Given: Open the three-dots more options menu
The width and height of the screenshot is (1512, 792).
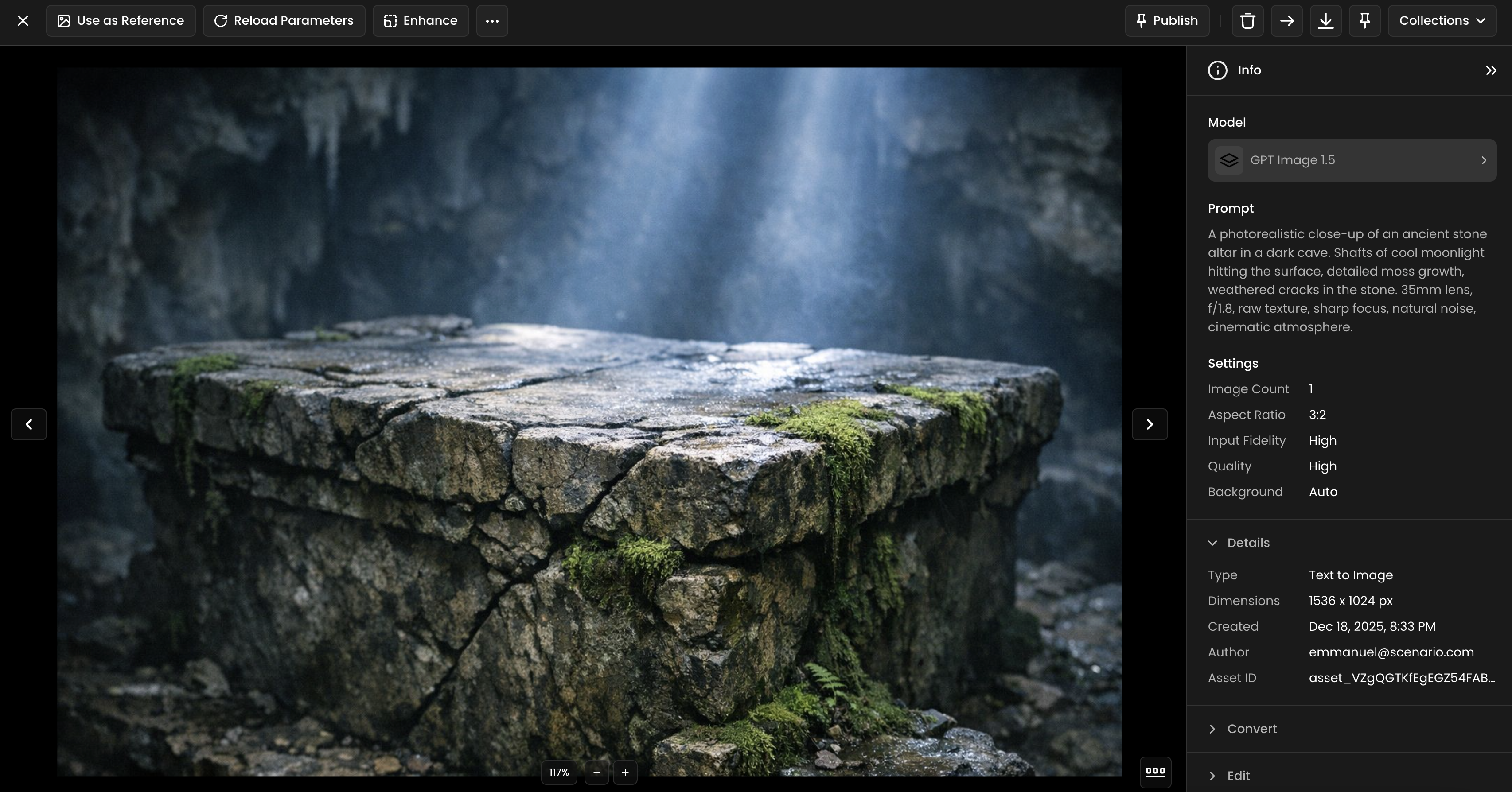Looking at the screenshot, I should coord(492,21).
